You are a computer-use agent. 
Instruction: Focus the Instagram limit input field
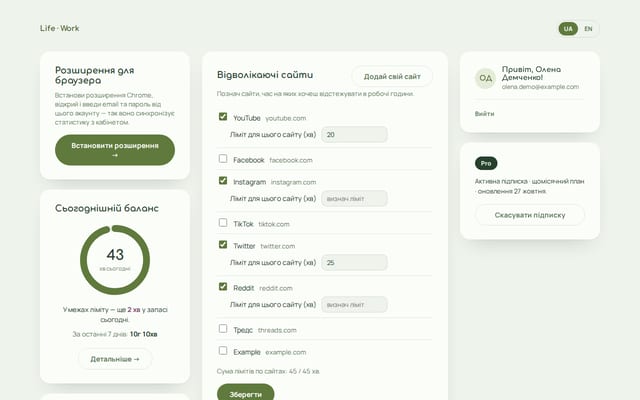(x=354, y=198)
